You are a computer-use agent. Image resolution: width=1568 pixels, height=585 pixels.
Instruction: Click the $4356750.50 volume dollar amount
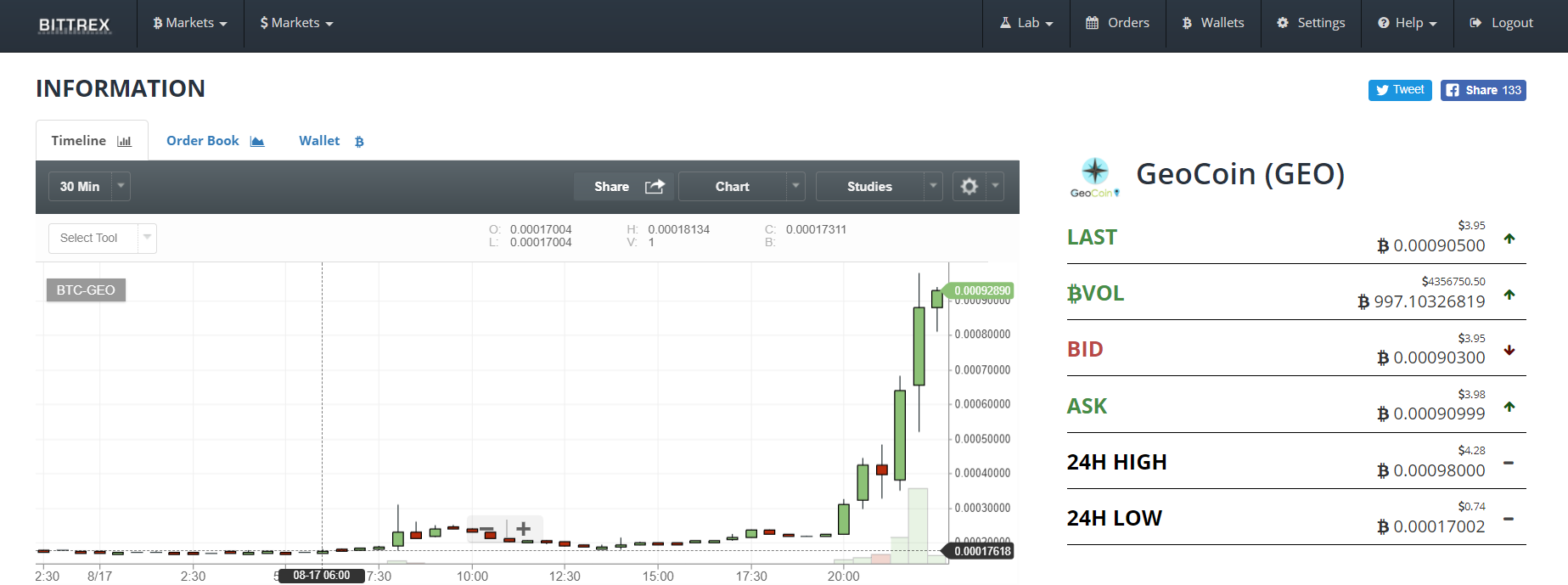(1453, 281)
